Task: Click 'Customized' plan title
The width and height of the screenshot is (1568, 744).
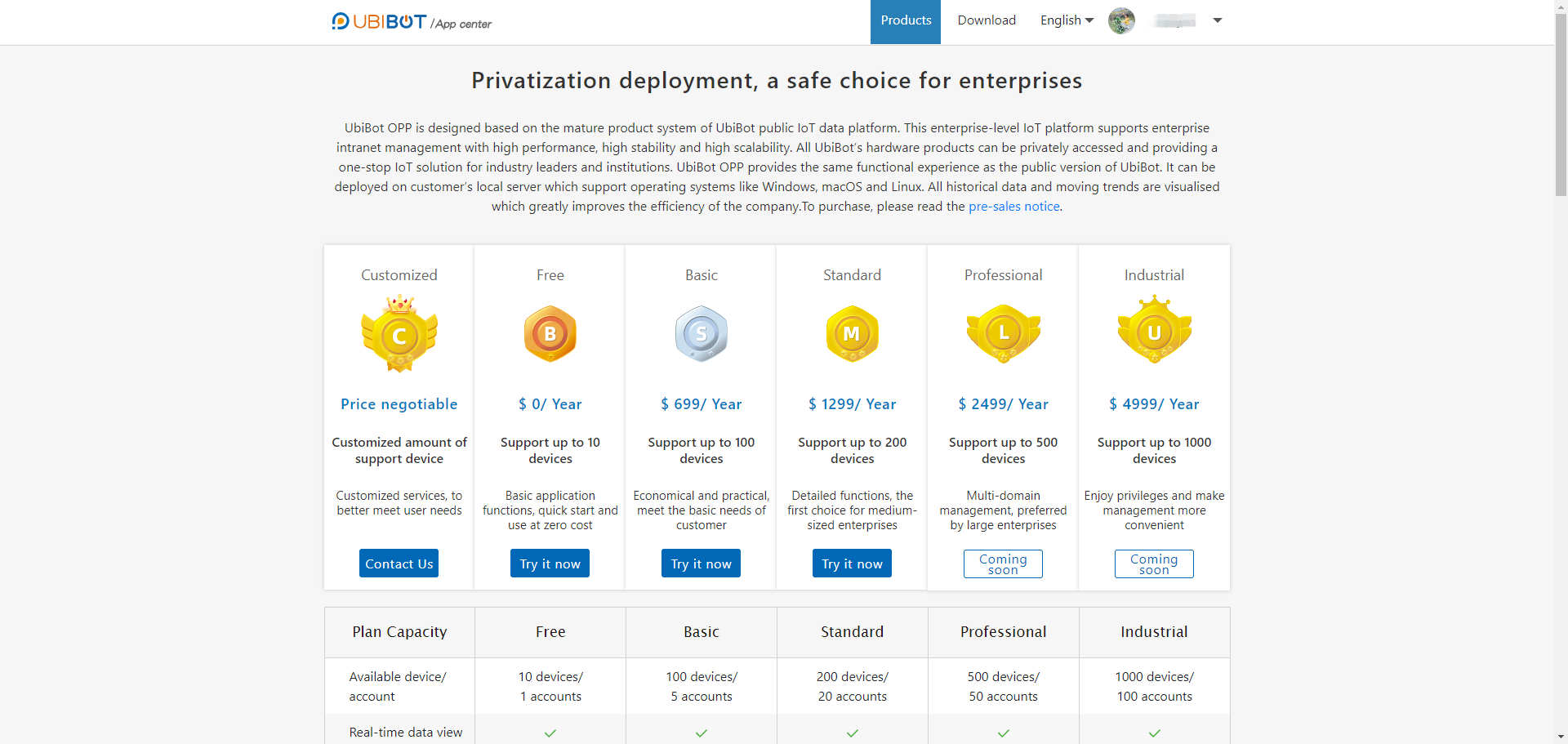Action: (399, 275)
